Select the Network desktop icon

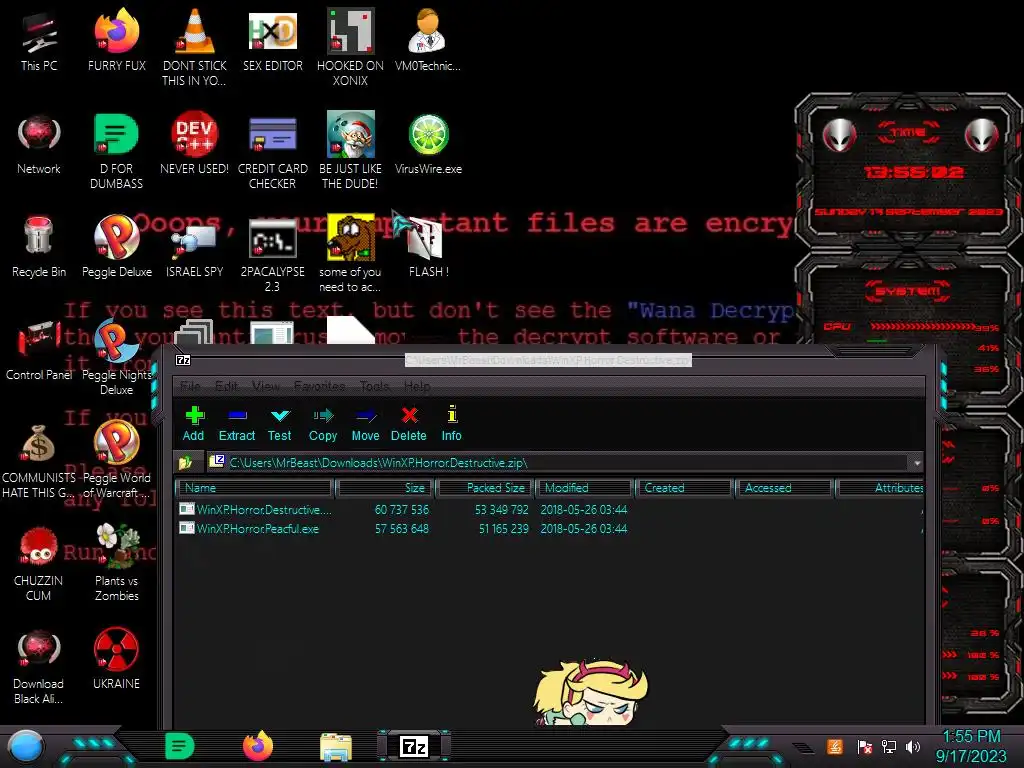pos(39,144)
